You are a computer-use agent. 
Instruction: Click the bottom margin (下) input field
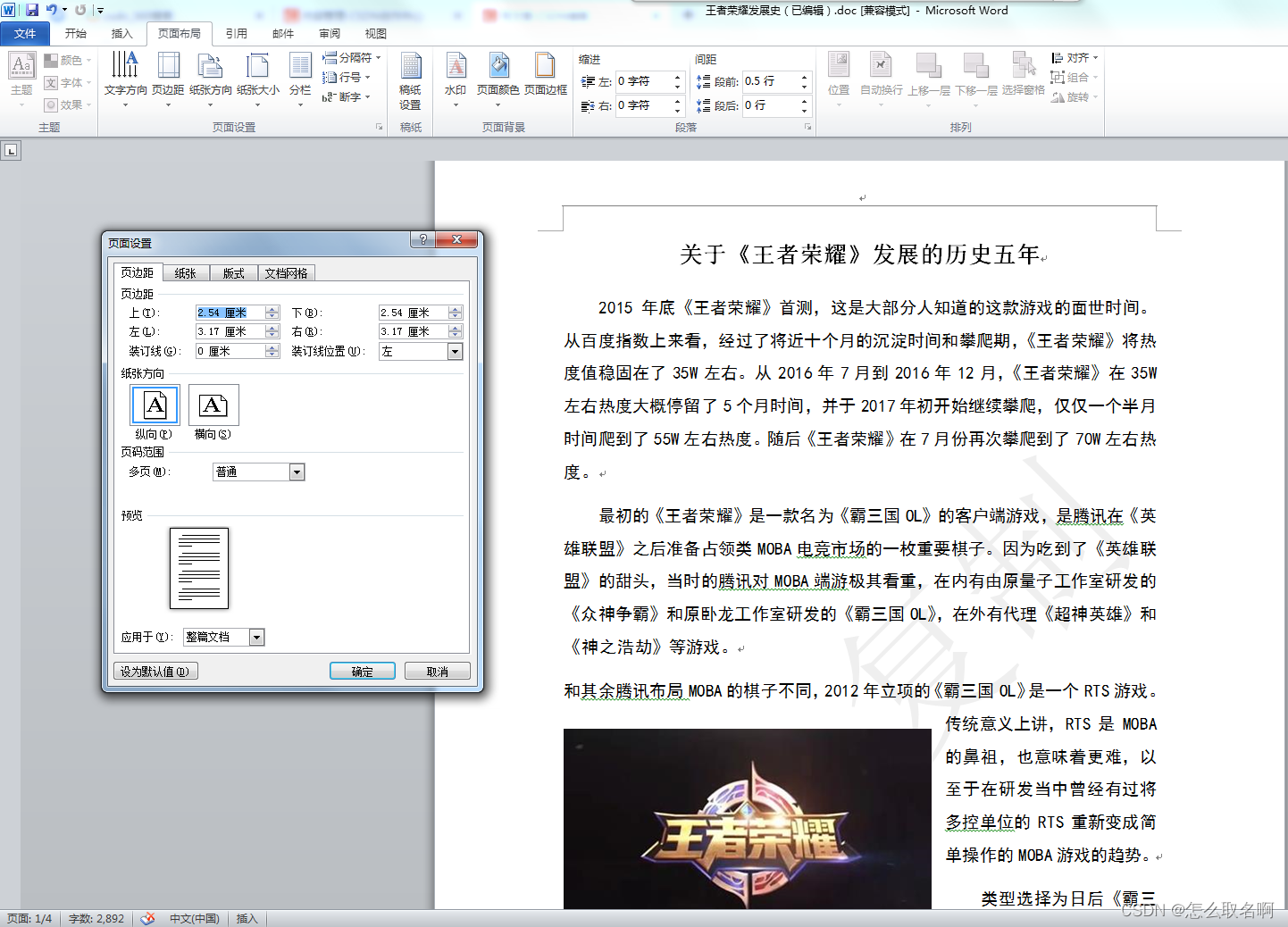414,313
